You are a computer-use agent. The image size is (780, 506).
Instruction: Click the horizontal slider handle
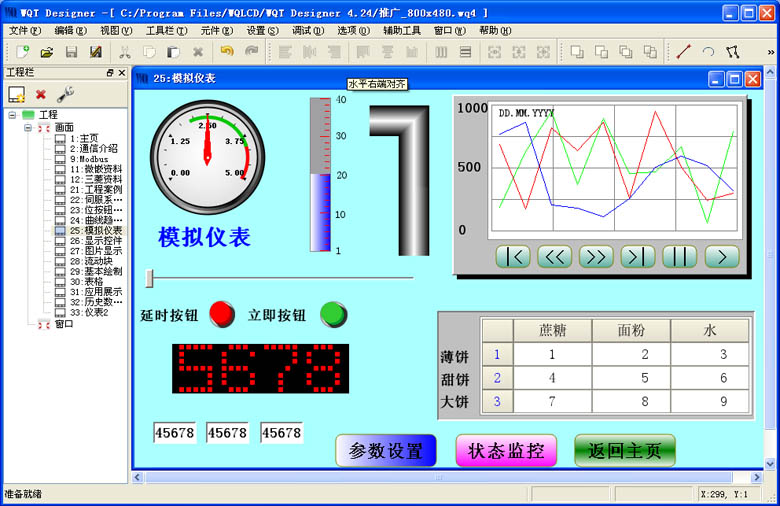(149, 278)
